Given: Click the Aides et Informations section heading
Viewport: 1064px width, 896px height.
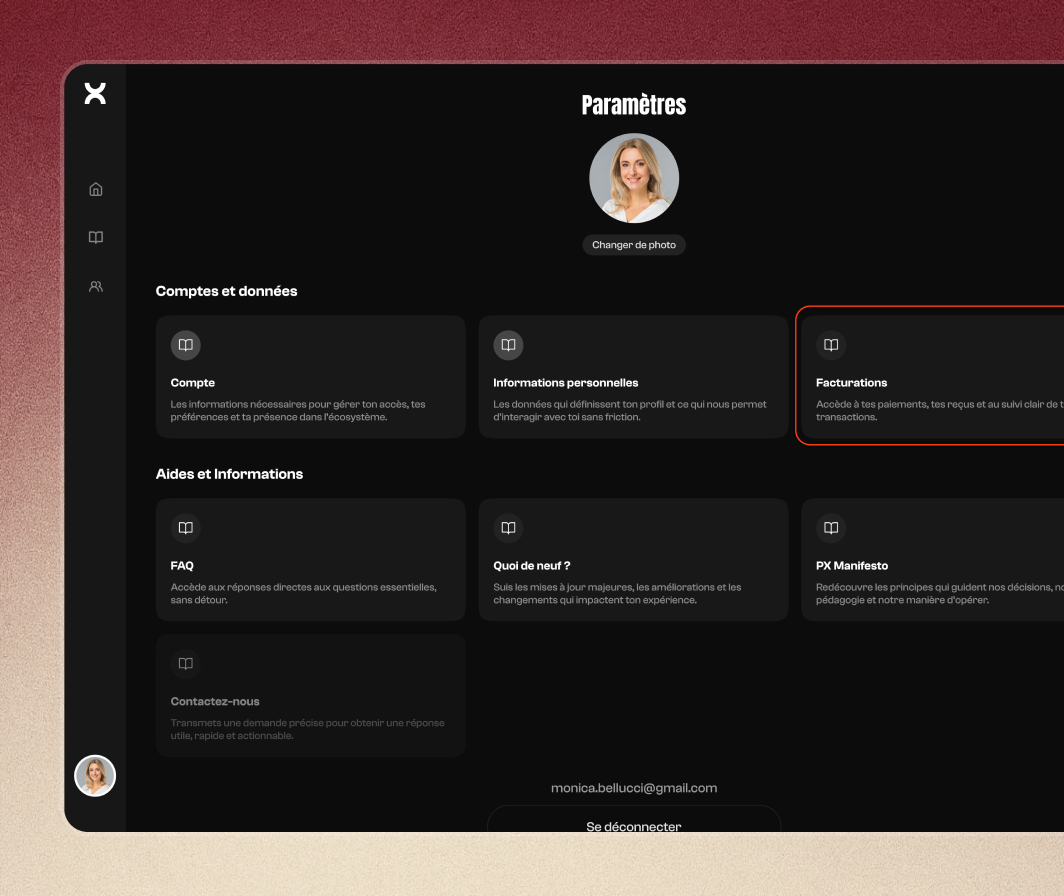Looking at the screenshot, I should (229, 474).
